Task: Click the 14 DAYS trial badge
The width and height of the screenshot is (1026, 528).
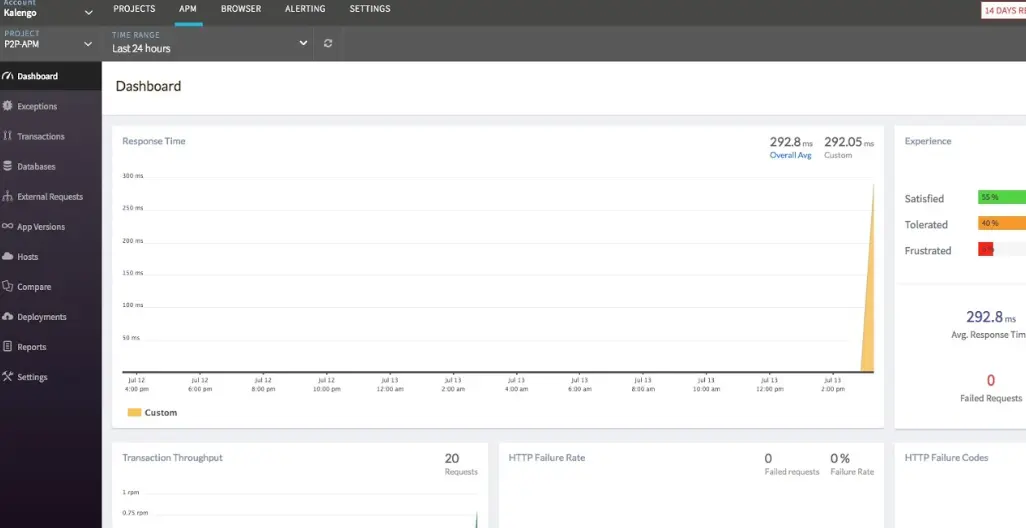Action: [x=1004, y=10]
